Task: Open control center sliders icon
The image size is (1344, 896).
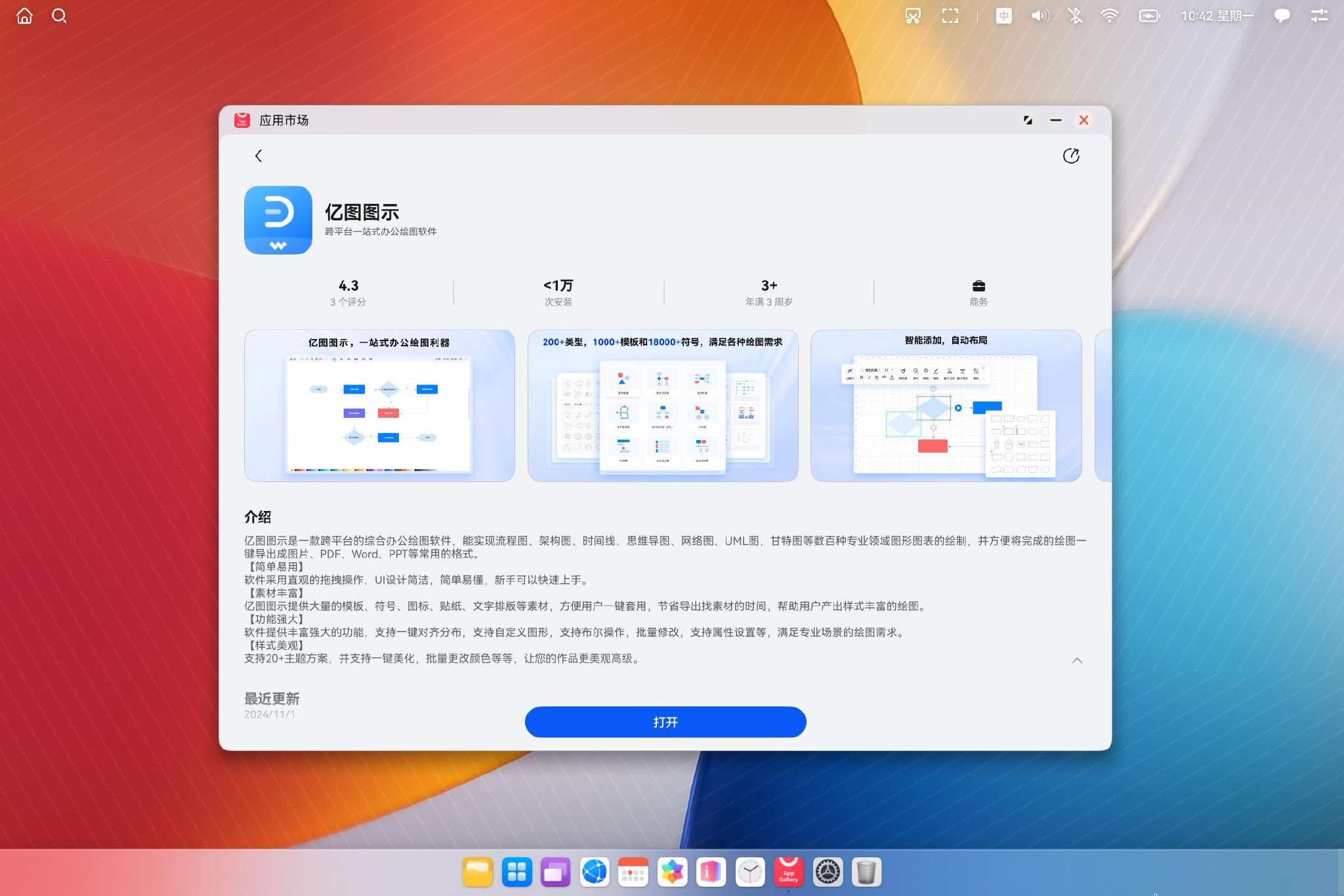Action: point(1319,16)
